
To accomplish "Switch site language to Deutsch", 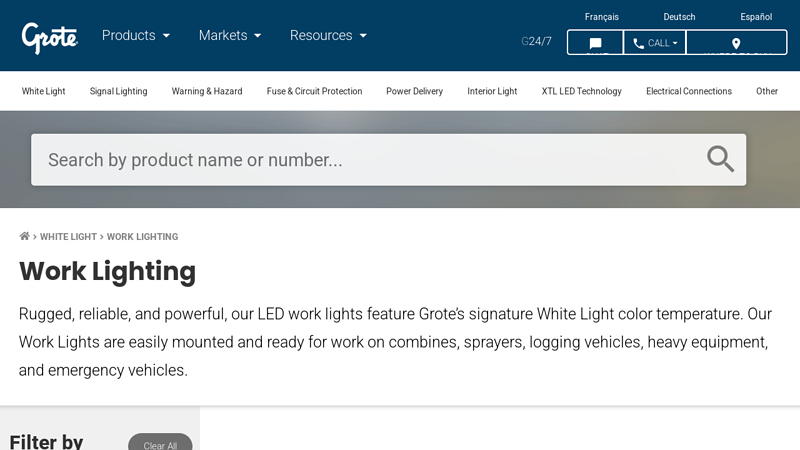I will click(x=679, y=17).
